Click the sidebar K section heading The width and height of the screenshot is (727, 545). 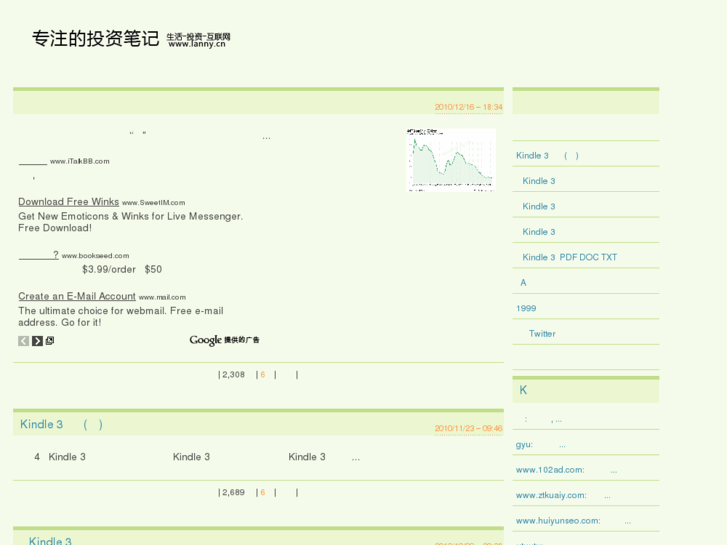point(523,390)
